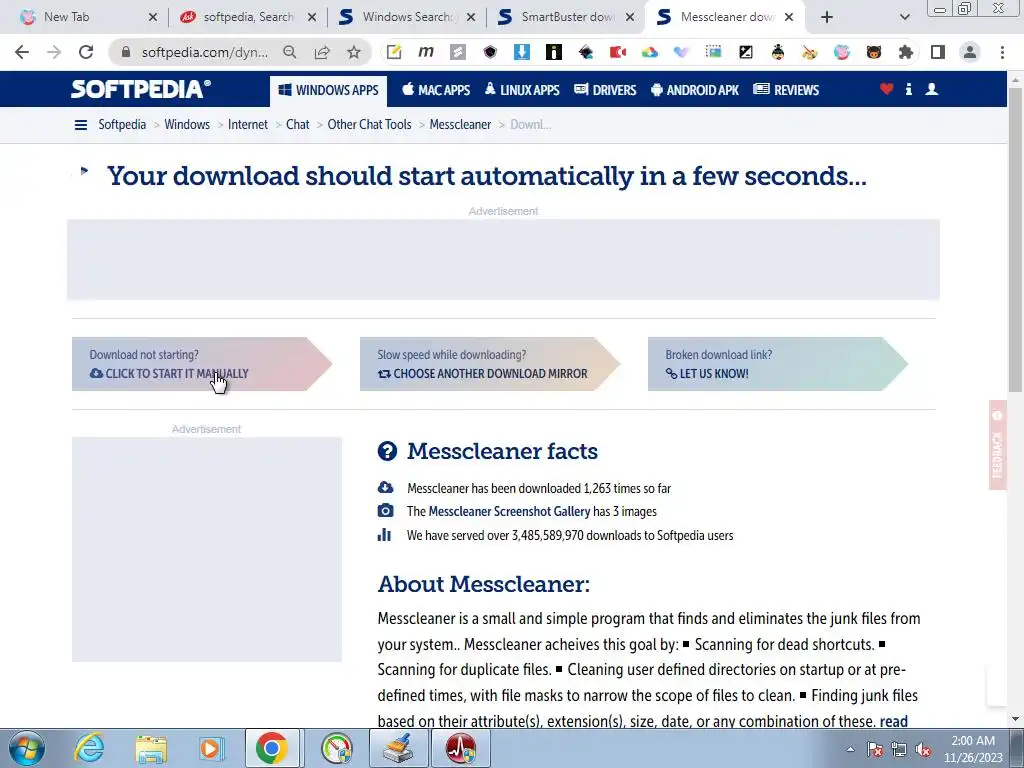Click the Softpedia info 'i' icon
The height and width of the screenshot is (768, 1024).
coord(908,89)
